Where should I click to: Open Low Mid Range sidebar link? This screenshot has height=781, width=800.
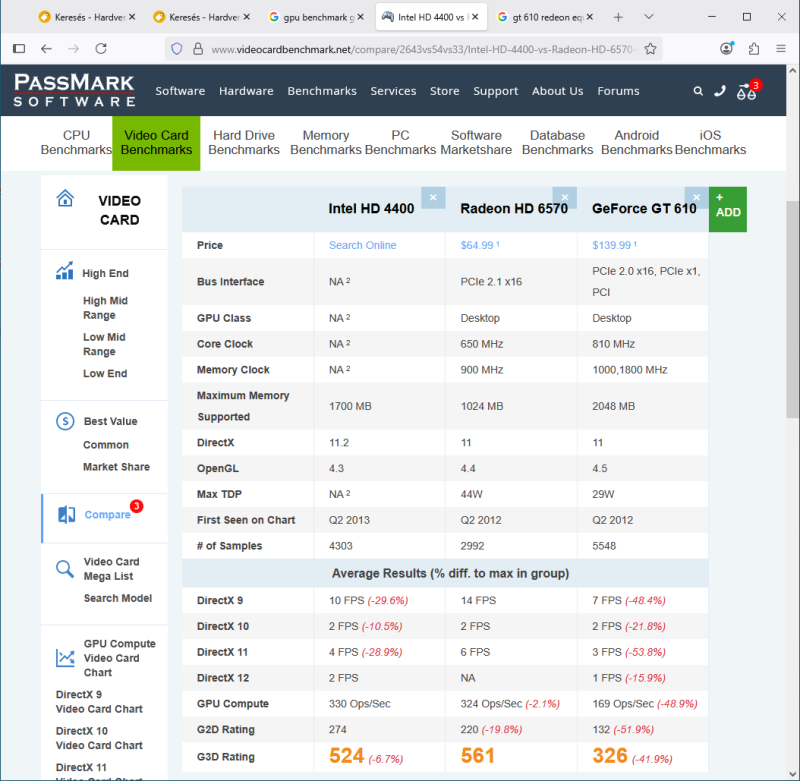point(105,344)
